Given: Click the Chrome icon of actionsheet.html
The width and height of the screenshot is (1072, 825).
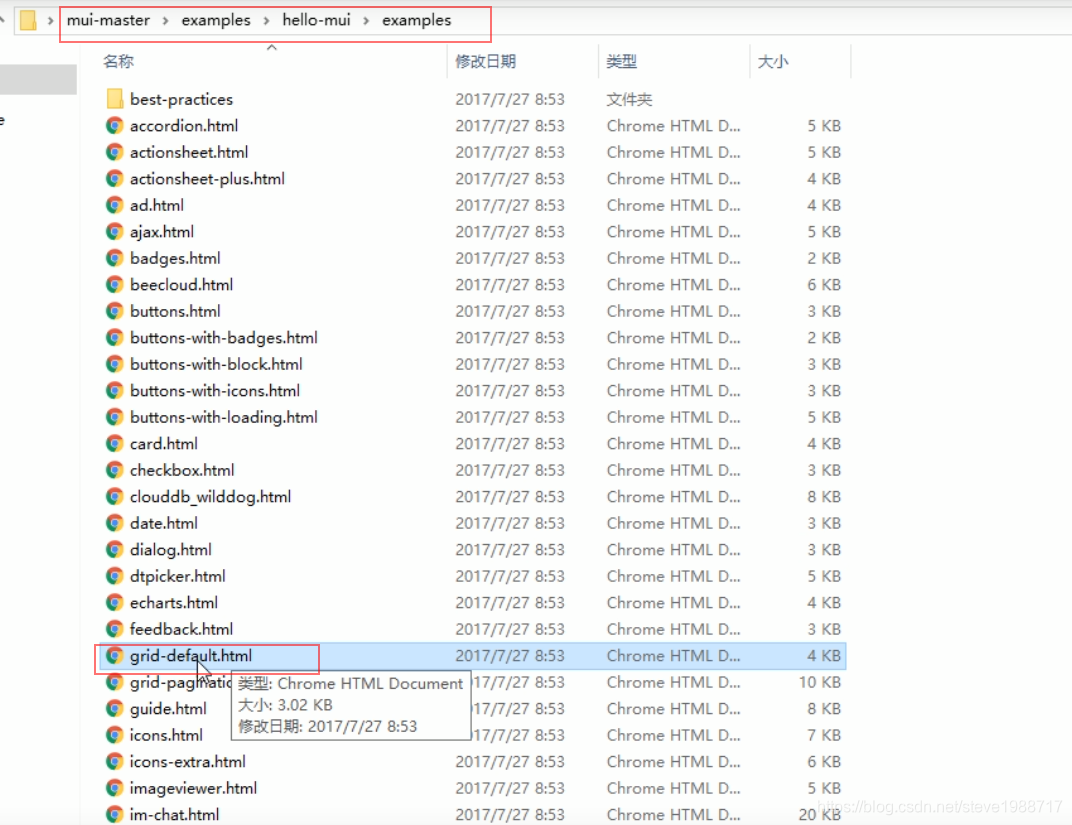Looking at the screenshot, I should [x=115, y=152].
